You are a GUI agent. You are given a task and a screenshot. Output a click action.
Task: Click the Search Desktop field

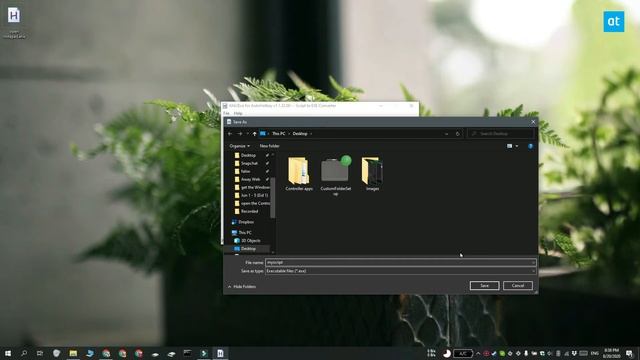tap(501, 133)
